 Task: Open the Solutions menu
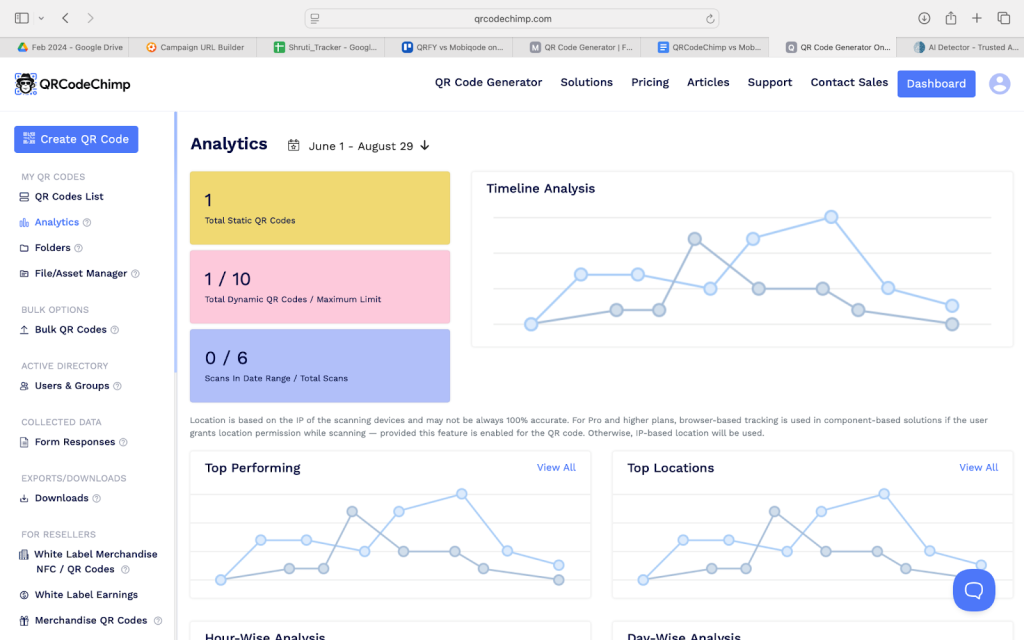point(586,83)
